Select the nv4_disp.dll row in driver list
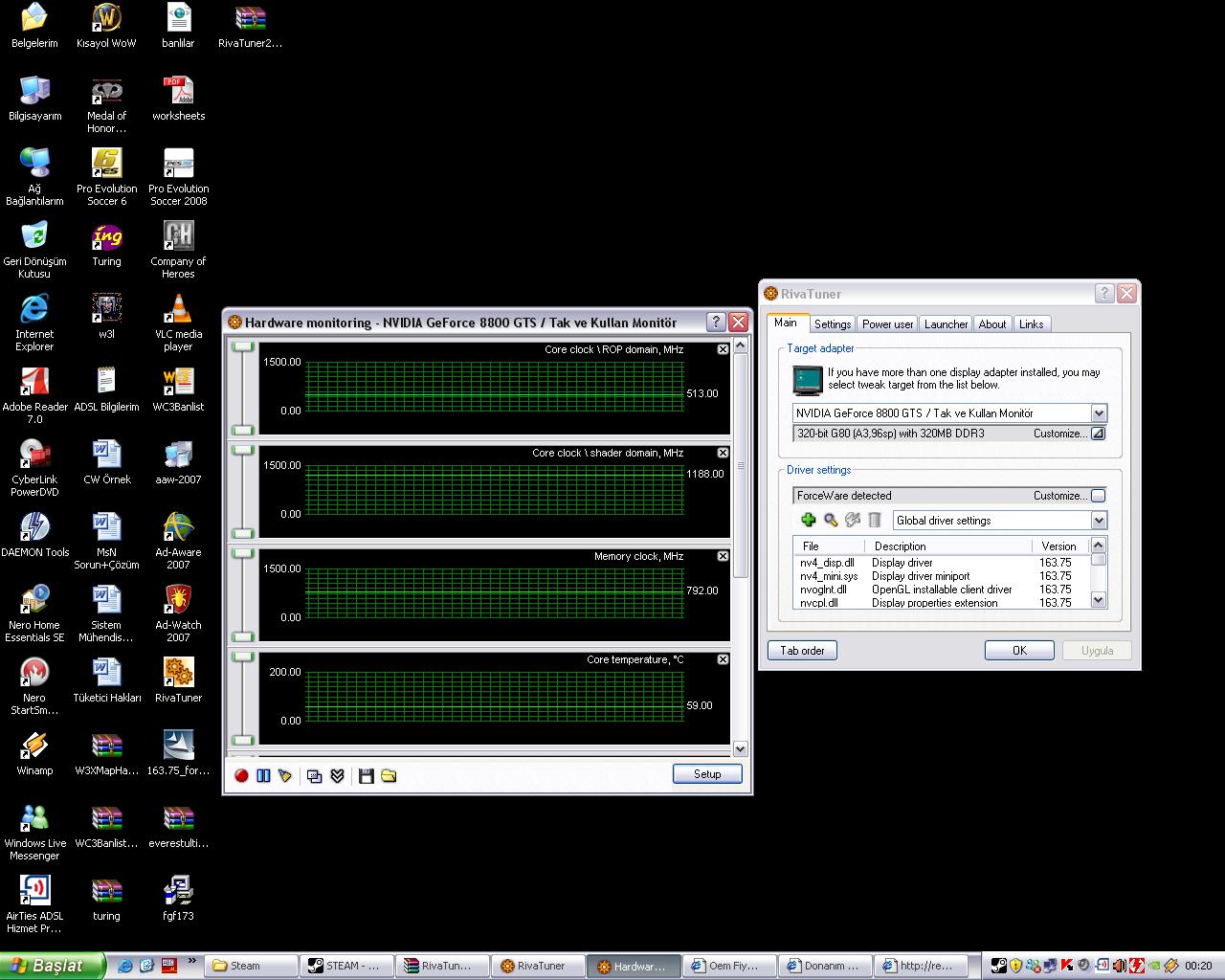 point(942,563)
